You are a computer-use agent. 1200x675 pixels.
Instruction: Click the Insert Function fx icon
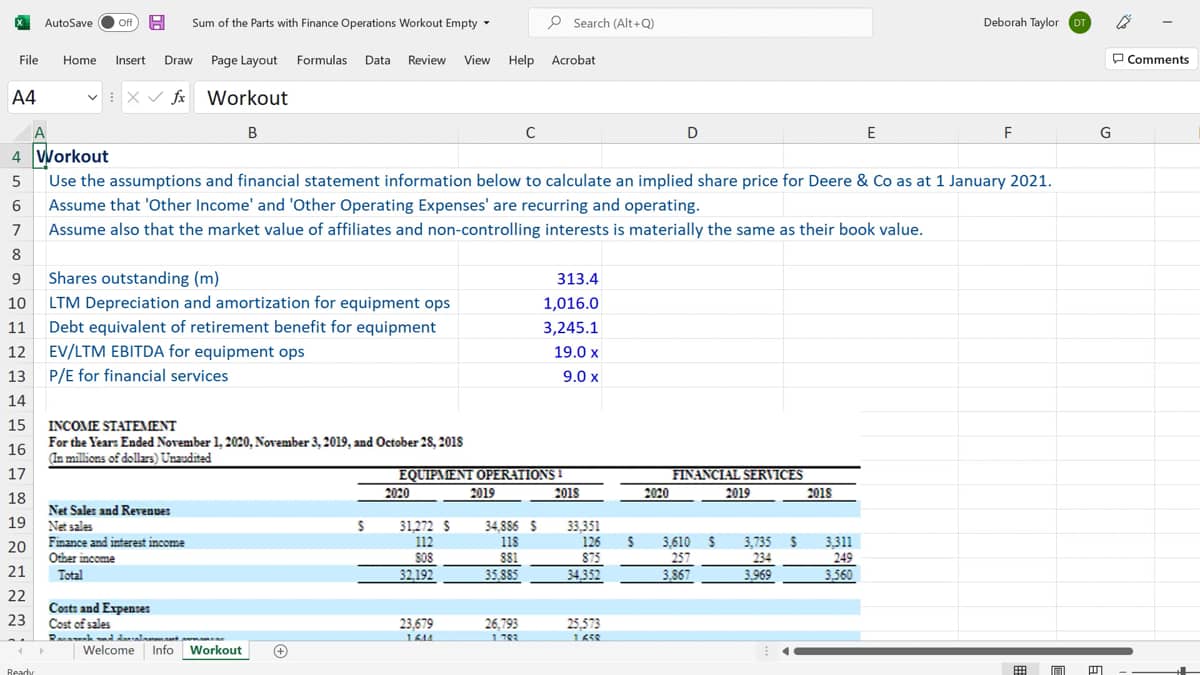[178, 97]
